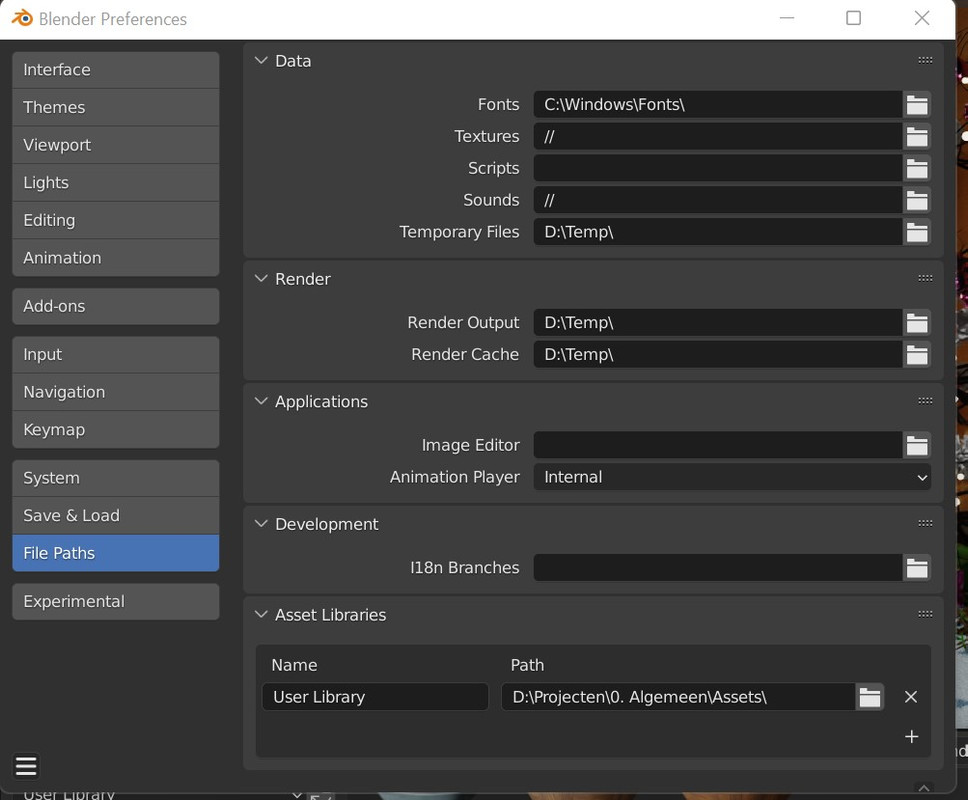Click the Render panel drag grip
Screen dimensions: 968x800
click(x=925, y=278)
